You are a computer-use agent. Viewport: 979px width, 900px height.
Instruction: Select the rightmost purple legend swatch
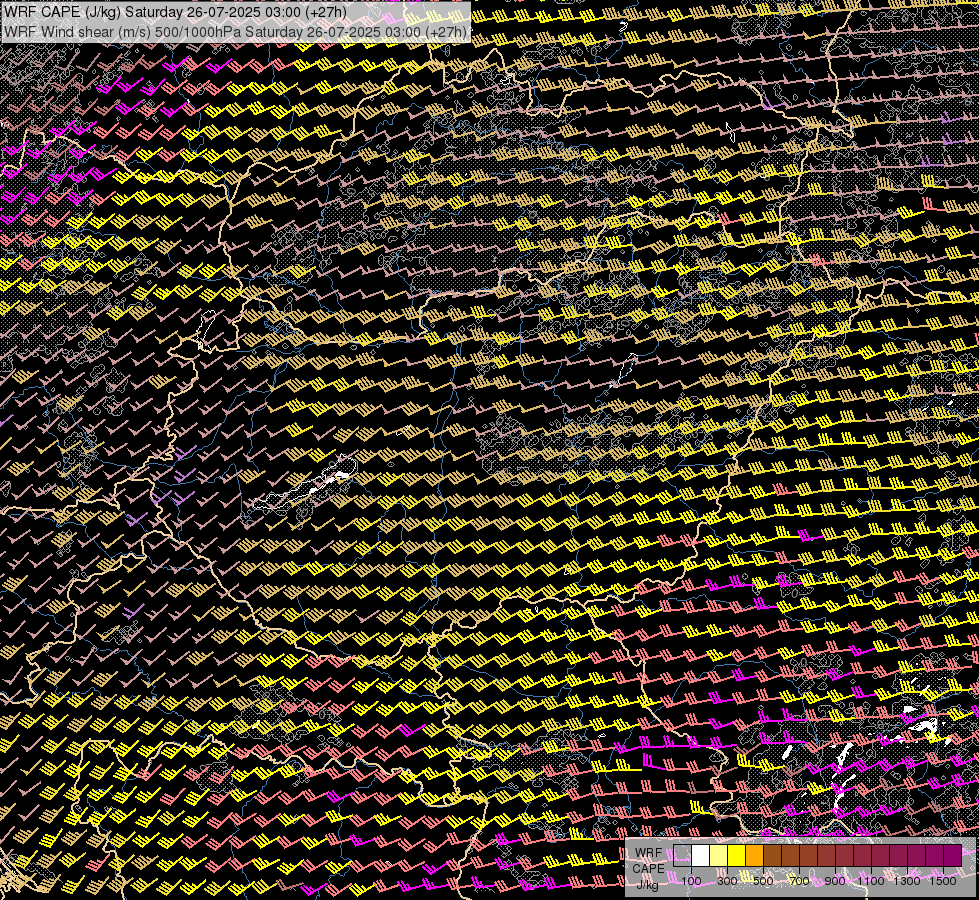click(x=953, y=856)
